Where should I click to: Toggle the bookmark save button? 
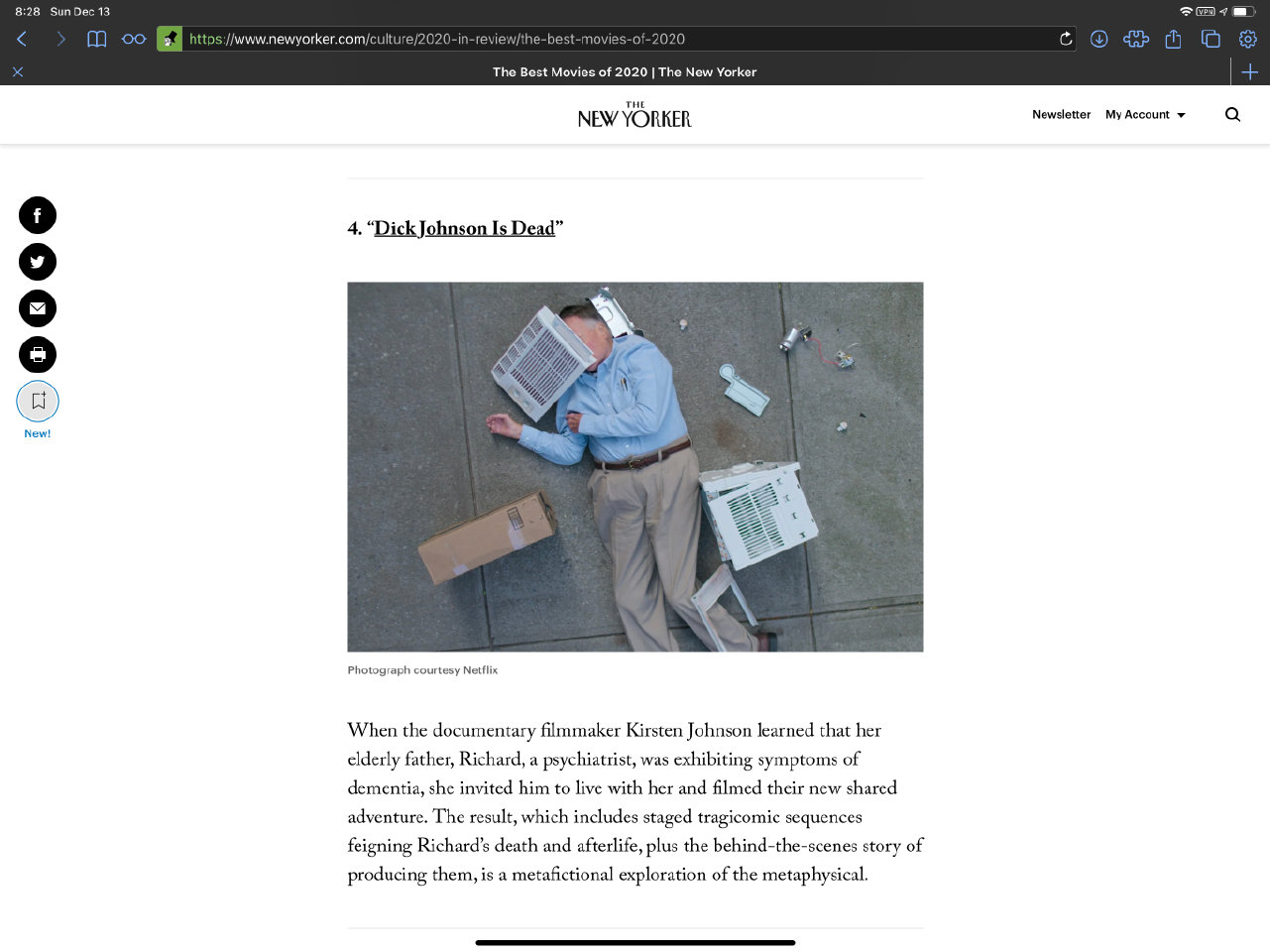pyautogui.click(x=38, y=402)
